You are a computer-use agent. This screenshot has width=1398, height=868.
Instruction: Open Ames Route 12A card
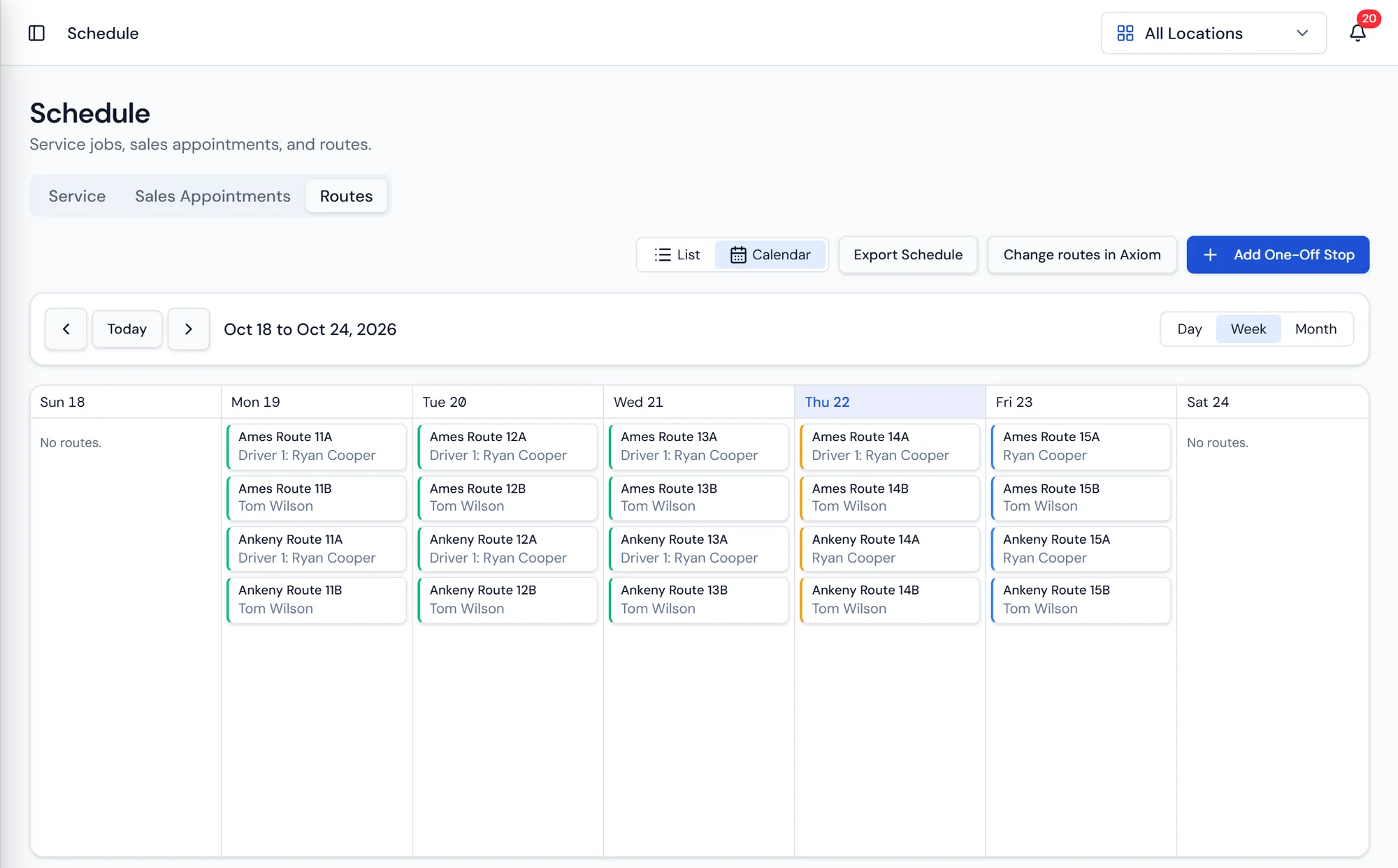508,447
